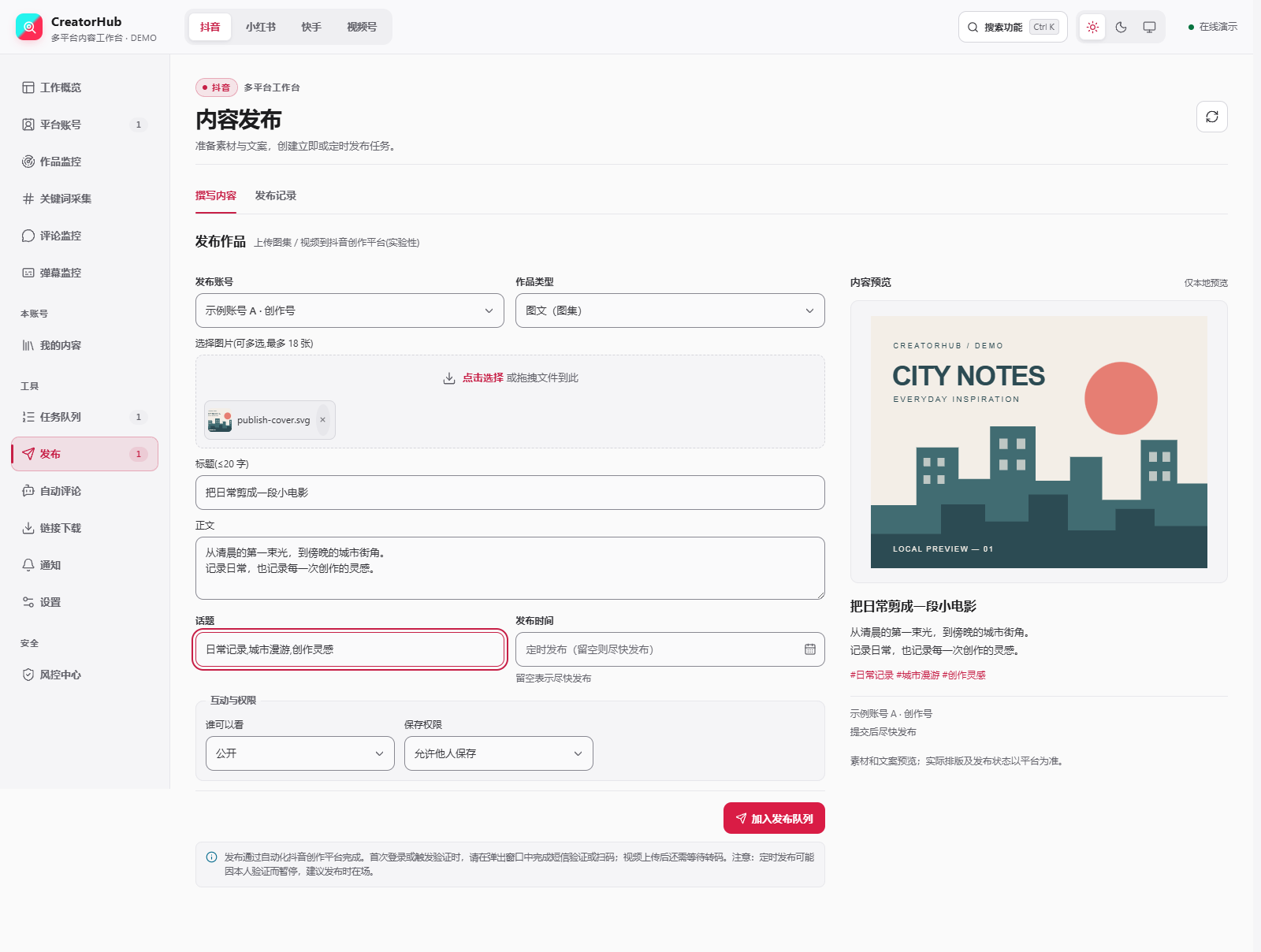This screenshot has height=952, width=1261.
Task: Select the 撰写内容 tab
Action: [x=216, y=195]
